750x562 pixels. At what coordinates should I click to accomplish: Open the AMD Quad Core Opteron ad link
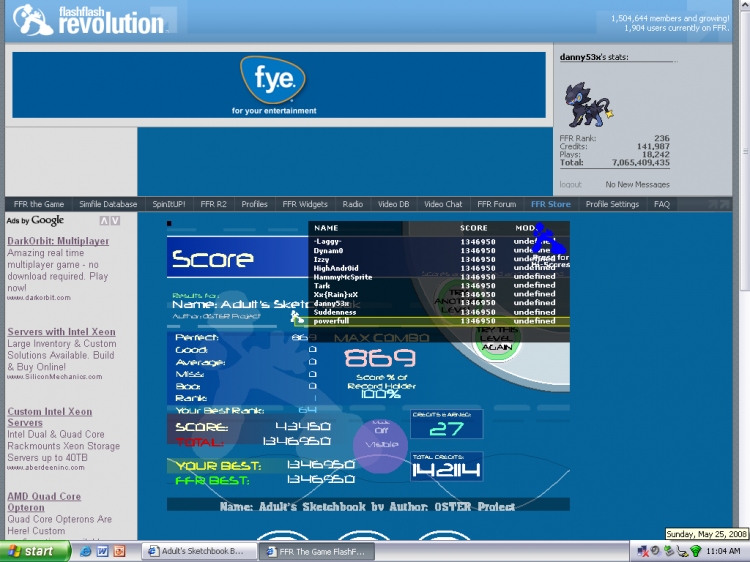coord(44,502)
